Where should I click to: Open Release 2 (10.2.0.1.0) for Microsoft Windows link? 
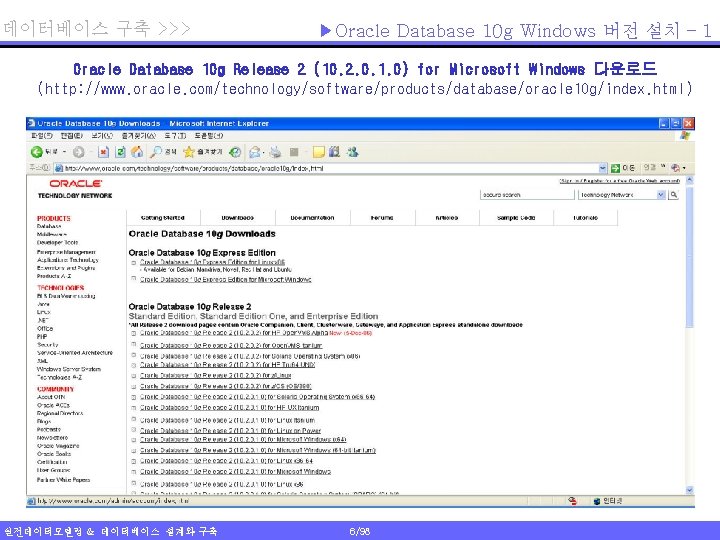235,472
